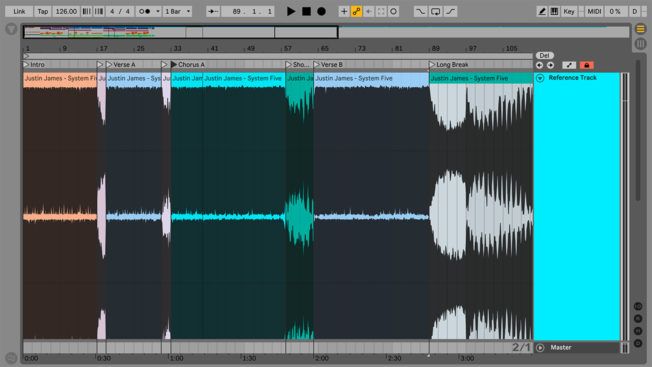652x367 pixels.
Task: Click the tempo nudge down icon
Action: [x=86, y=11]
